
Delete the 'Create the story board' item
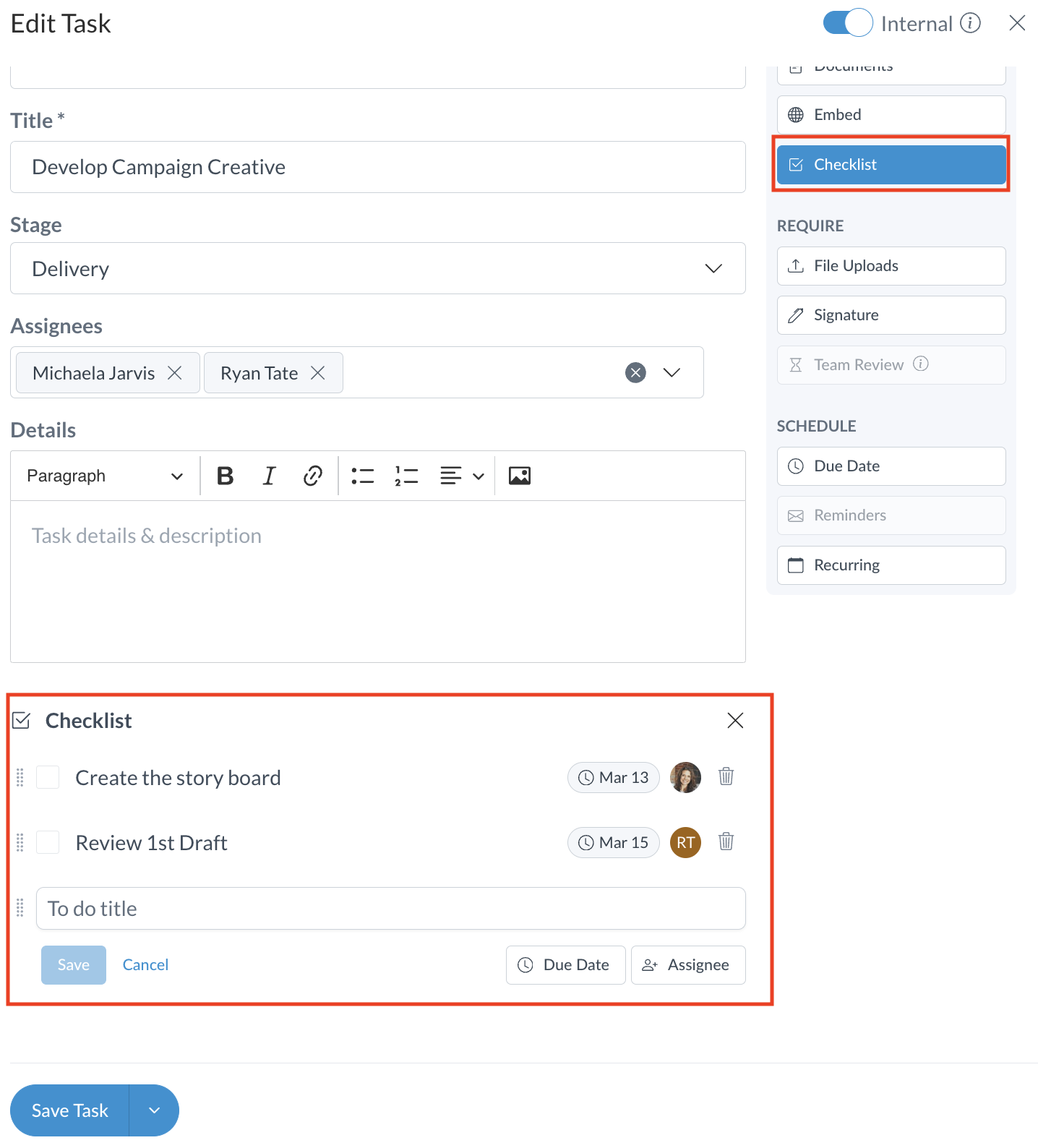(726, 777)
